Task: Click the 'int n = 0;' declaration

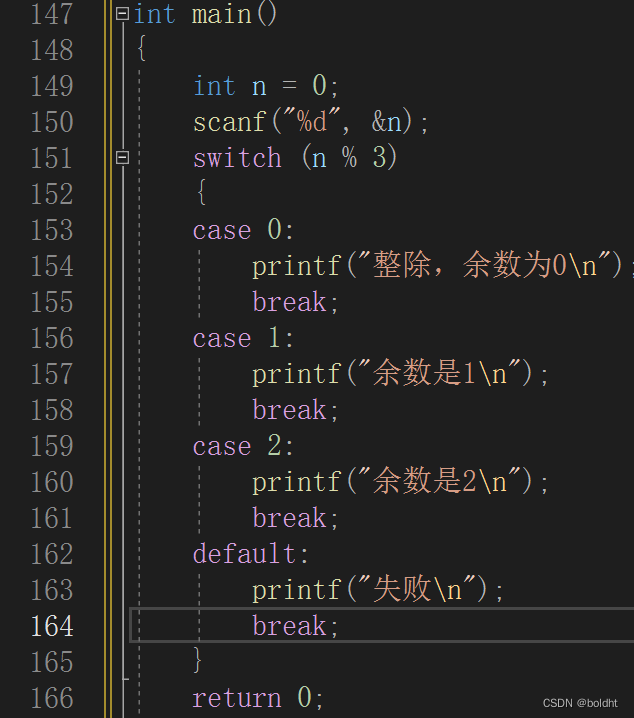Action: click(x=266, y=86)
